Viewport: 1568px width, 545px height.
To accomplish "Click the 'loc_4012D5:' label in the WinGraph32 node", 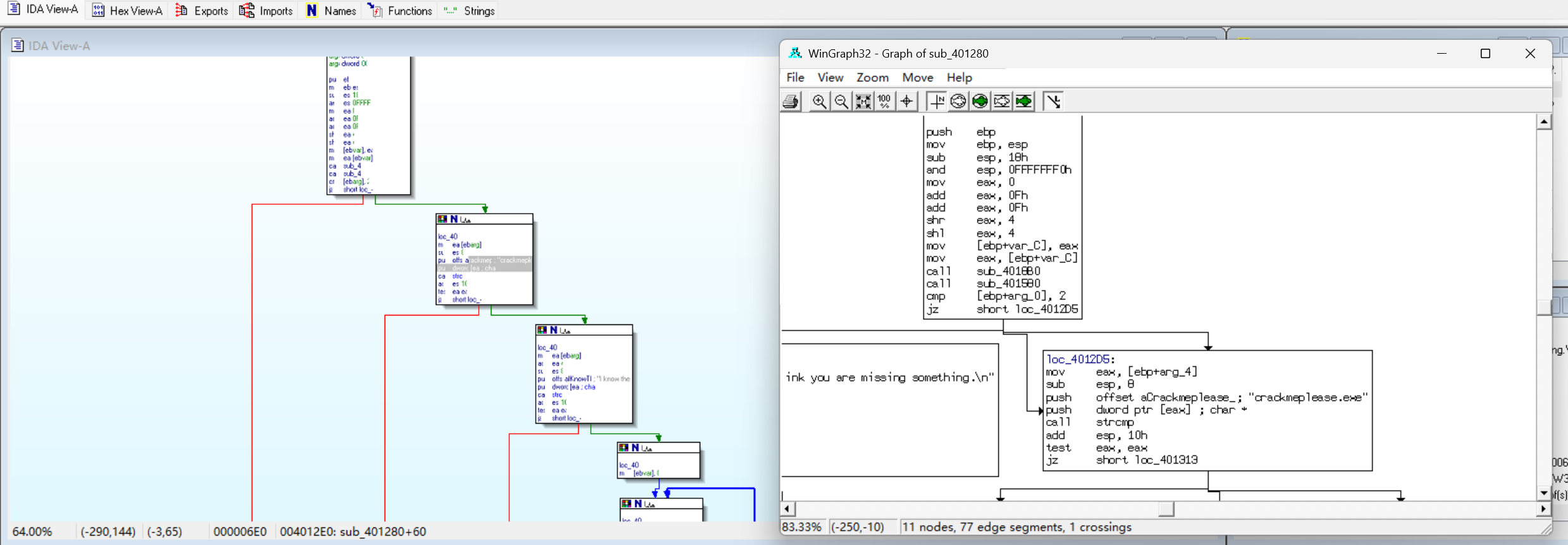I will [1080, 359].
